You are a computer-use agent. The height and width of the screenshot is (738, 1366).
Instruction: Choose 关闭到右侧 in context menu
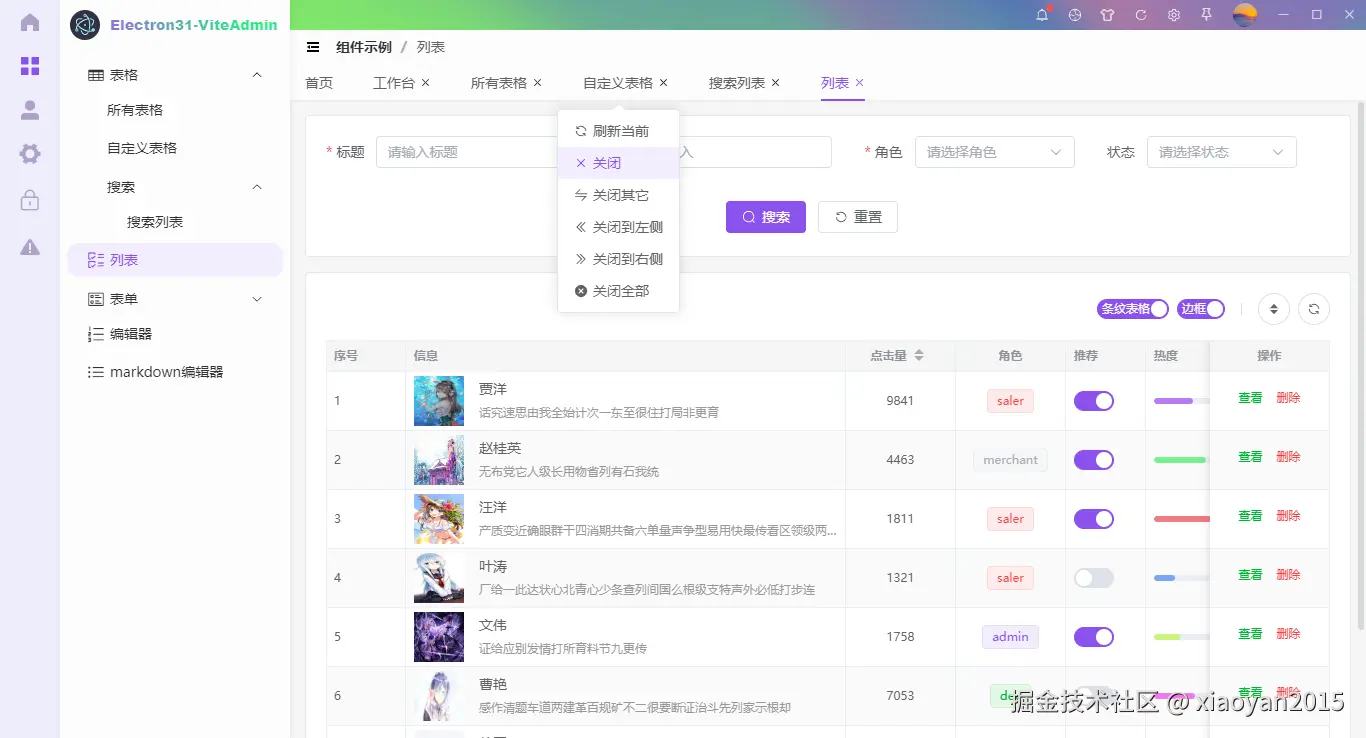[618, 259]
